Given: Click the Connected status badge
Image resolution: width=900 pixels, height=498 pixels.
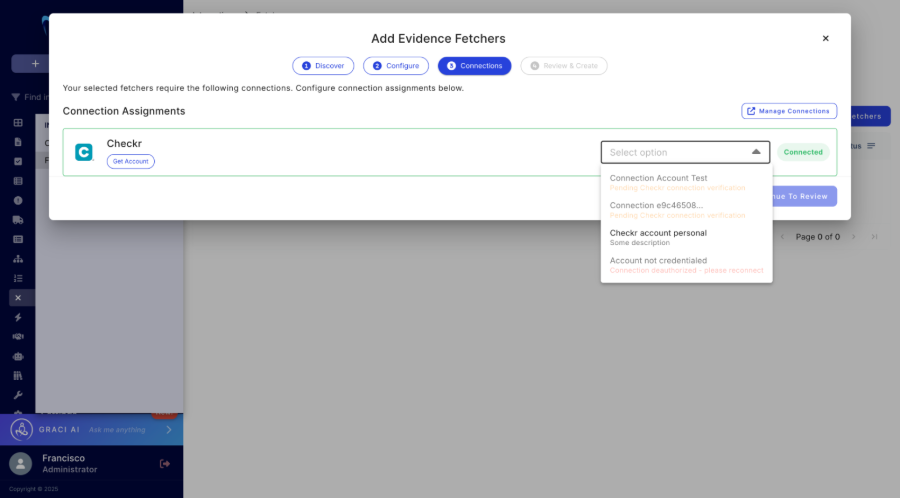Looking at the screenshot, I should coord(803,152).
